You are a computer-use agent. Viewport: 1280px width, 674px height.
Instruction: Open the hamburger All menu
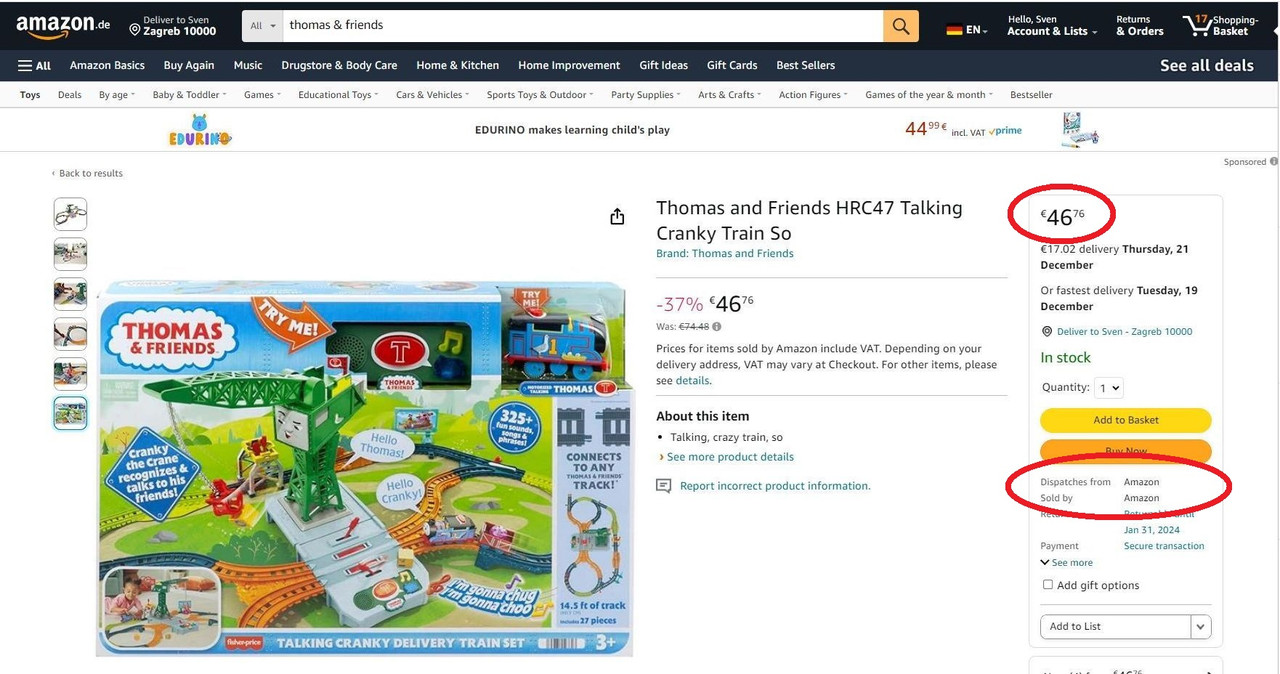tap(34, 66)
